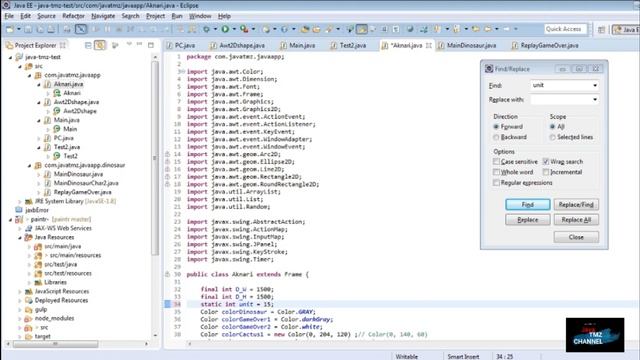Click the Find button
Viewport: 640px width, 360px height.
(528, 204)
